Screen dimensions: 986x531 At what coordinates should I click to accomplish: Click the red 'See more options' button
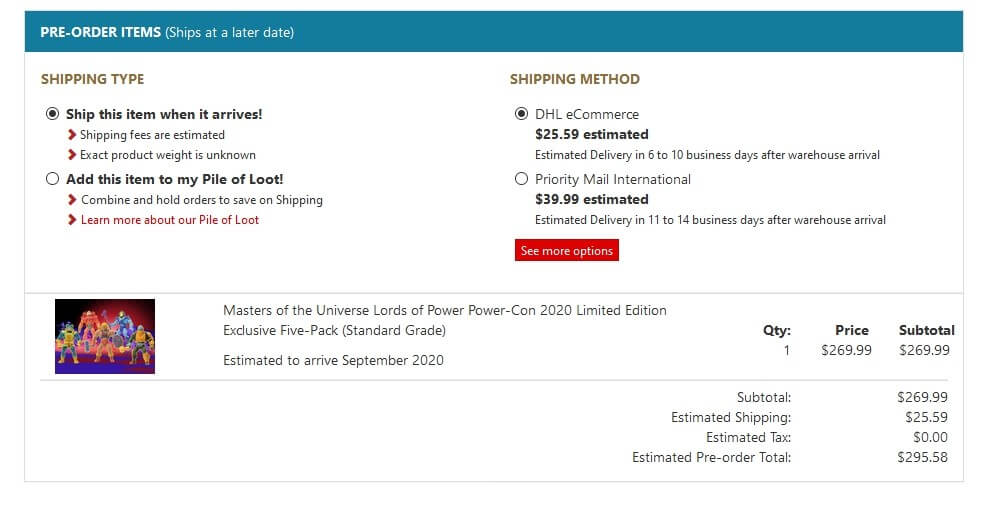click(567, 250)
